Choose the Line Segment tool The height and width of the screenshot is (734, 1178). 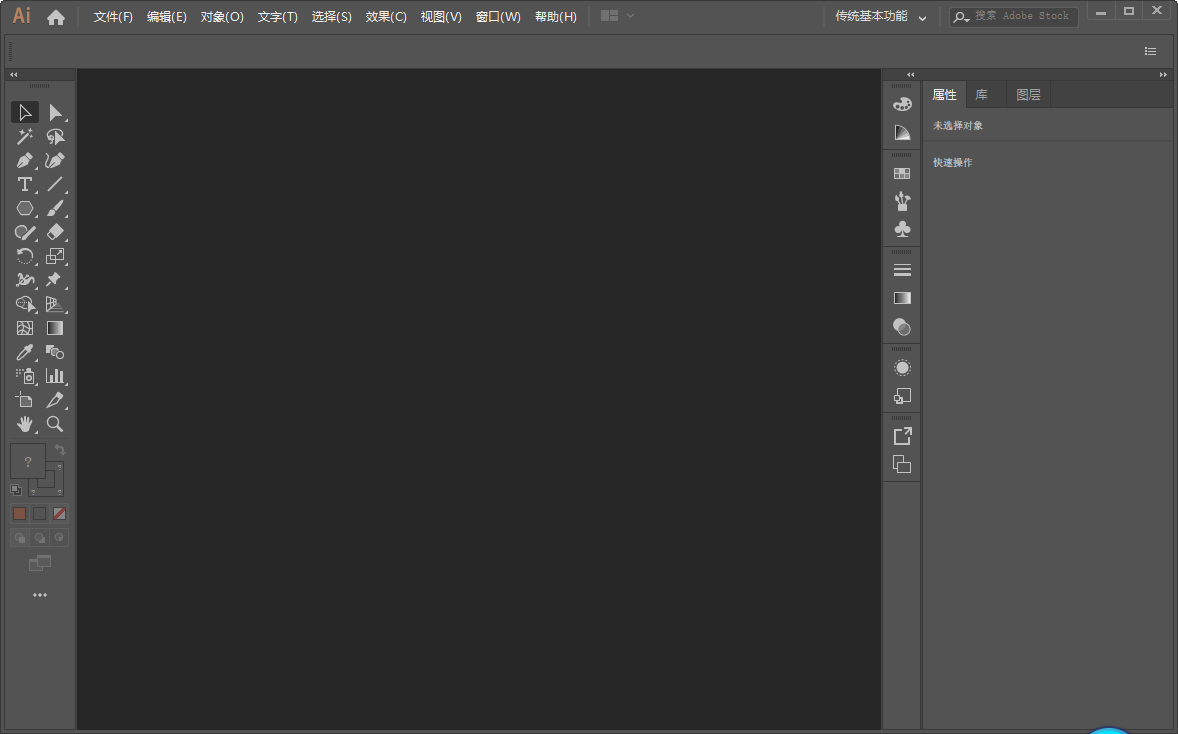55,184
